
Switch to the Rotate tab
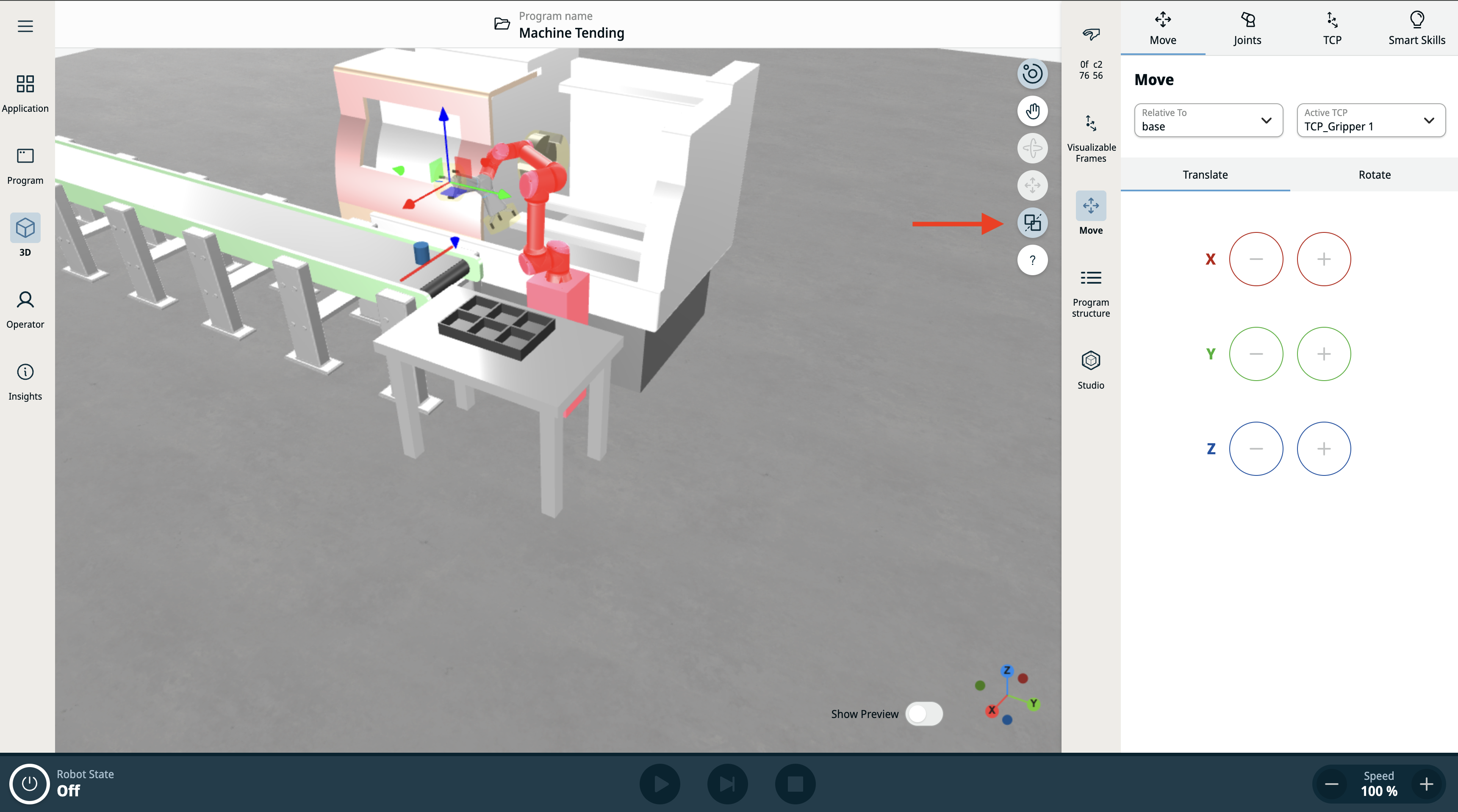point(1374,175)
